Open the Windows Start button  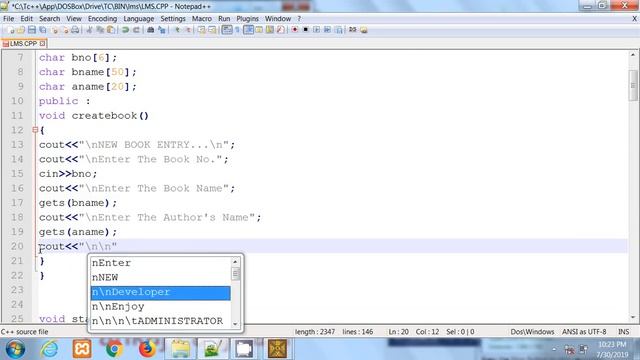click(15, 349)
